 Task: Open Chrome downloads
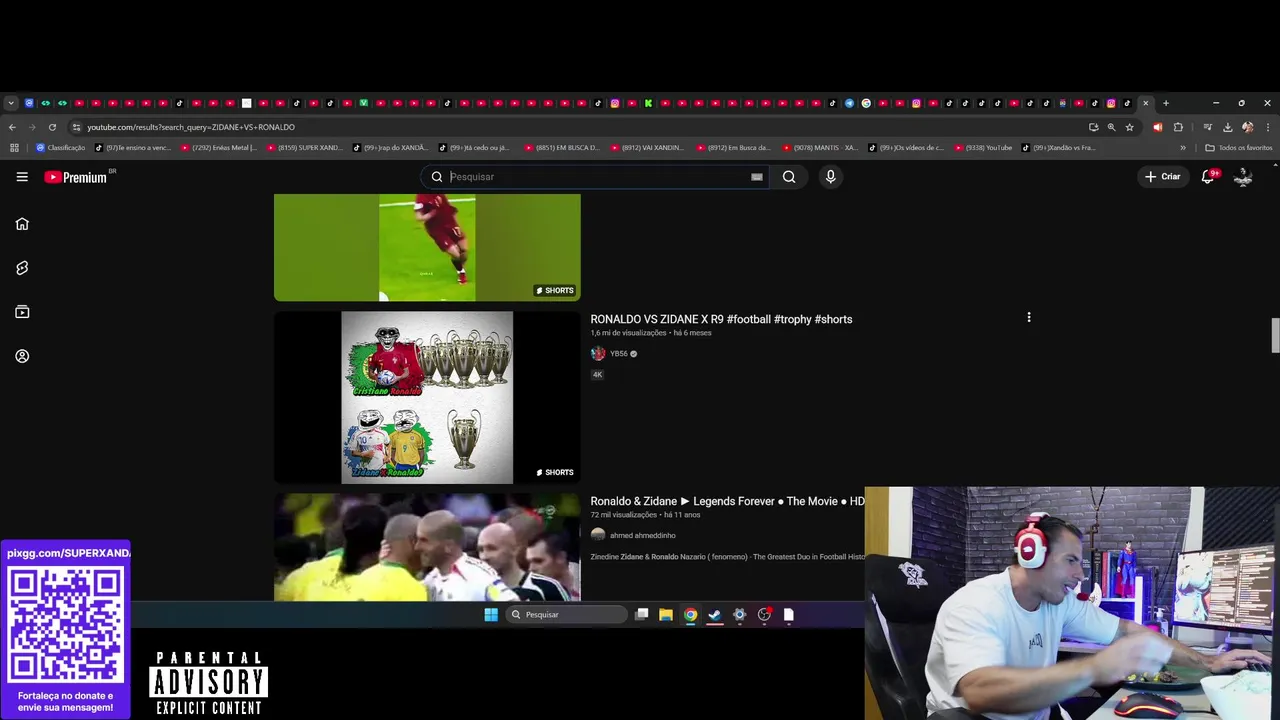click(x=1227, y=127)
